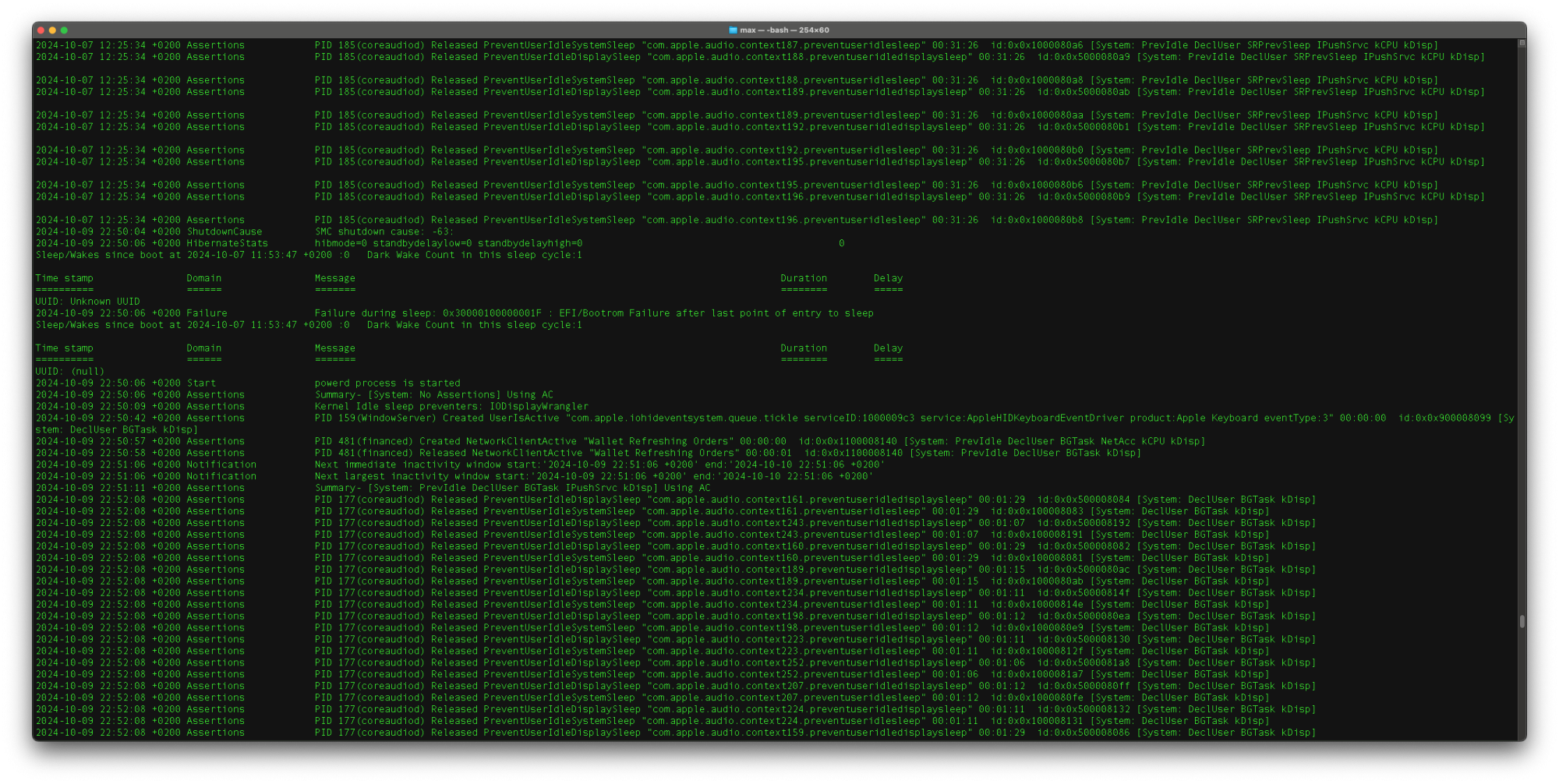Click the 'Next immediate inactivity window' message
The width and height of the screenshot is (1559, 784).
pyautogui.click(x=599, y=465)
